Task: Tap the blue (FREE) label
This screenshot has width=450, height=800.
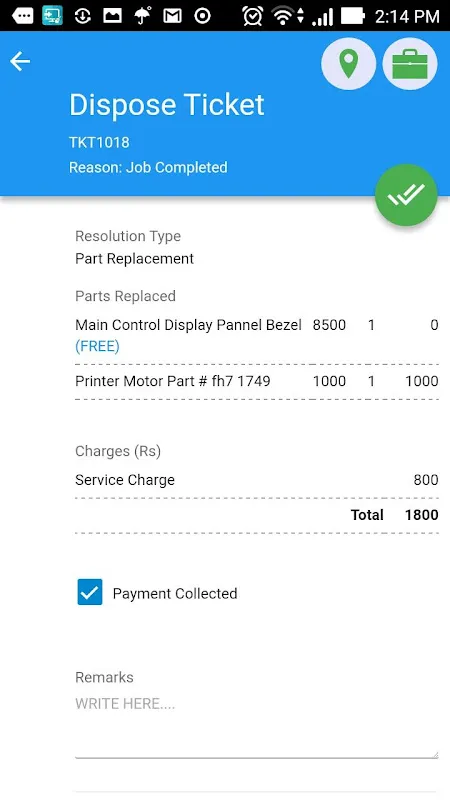Action: pyautogui.click(x=97, y=347)
